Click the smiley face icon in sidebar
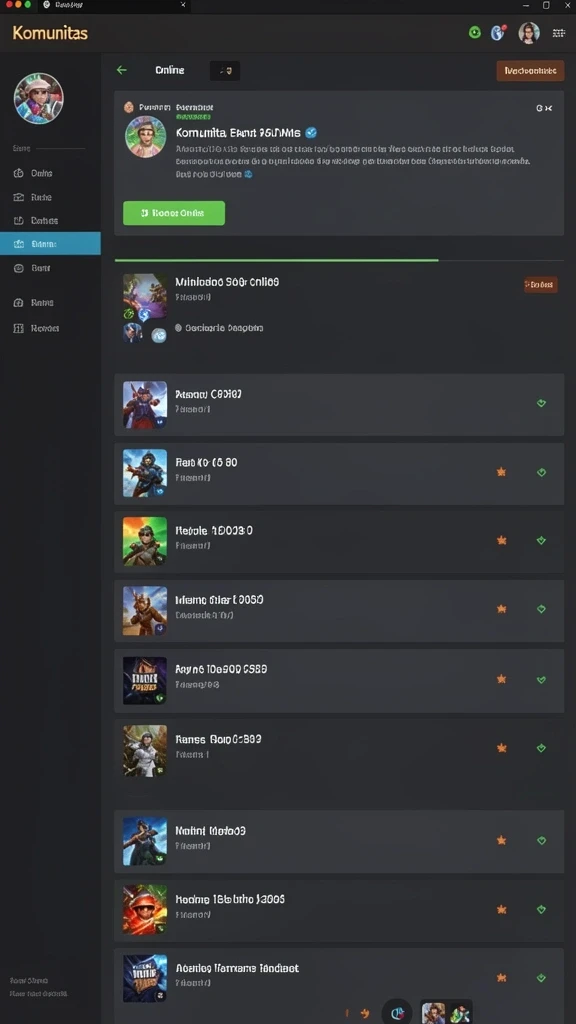This screenshot has width=576, height=1024. click(19, 268)
